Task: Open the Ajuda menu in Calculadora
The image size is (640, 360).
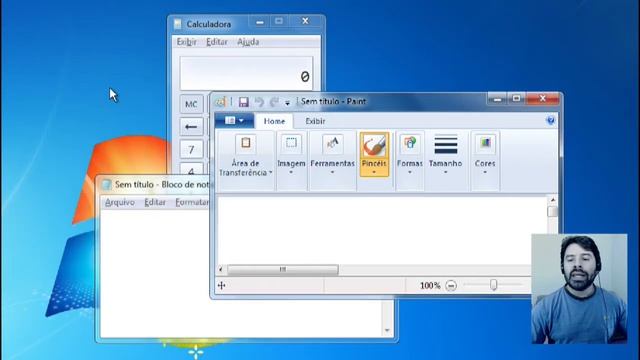Action: tap(248, 42)
